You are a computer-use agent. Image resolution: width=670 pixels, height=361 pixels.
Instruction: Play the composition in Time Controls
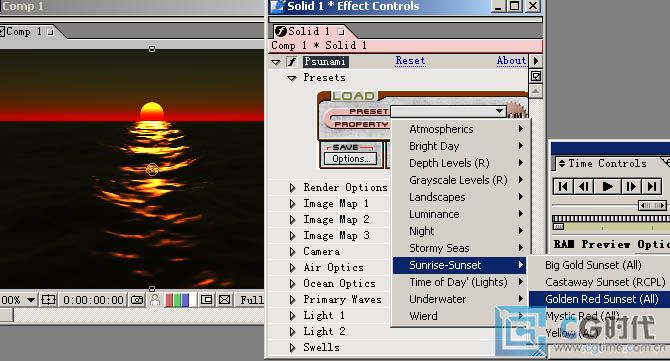[x=607, y=187]
